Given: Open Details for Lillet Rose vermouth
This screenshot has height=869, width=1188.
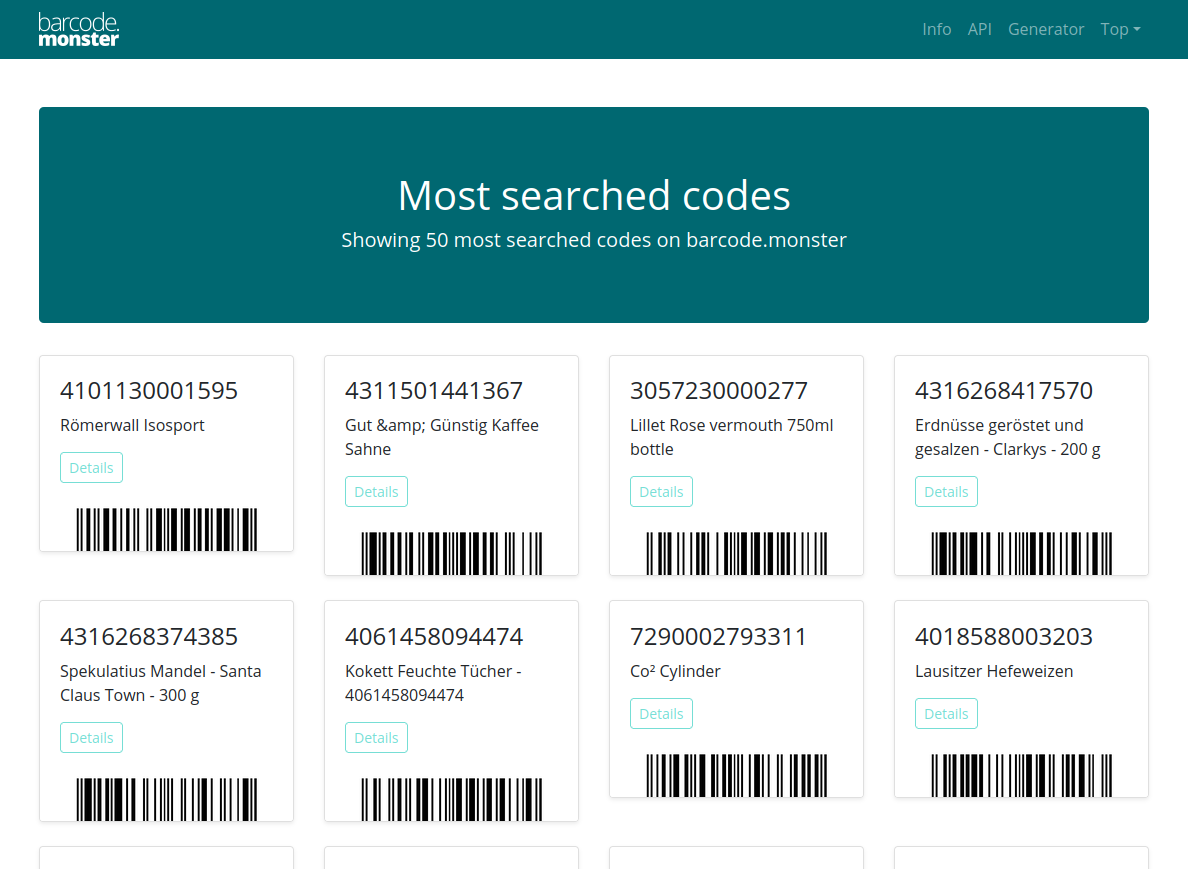Looking at the screenshot, I should 661,492.
